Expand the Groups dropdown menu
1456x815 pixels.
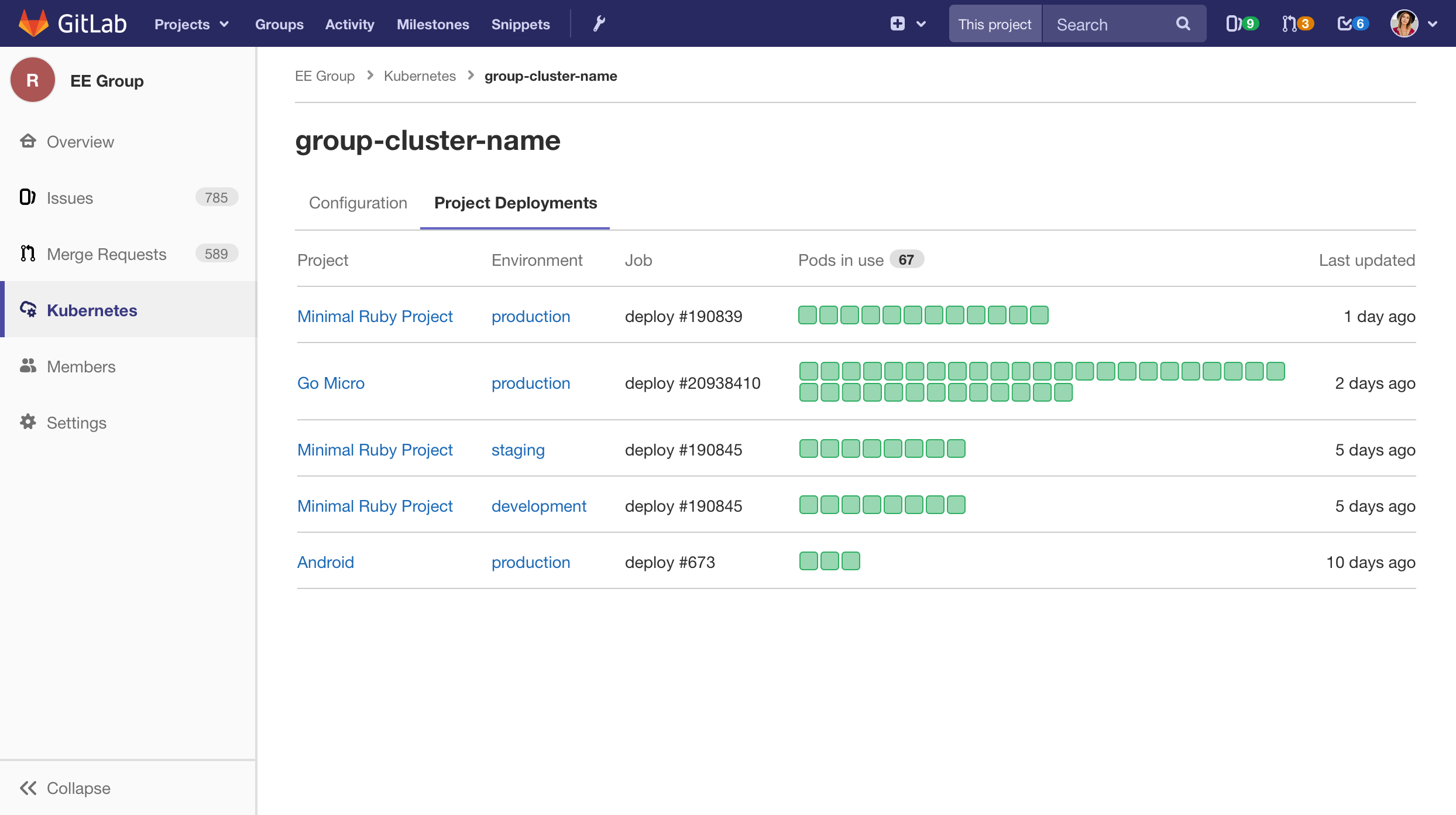tap(278, 24)
